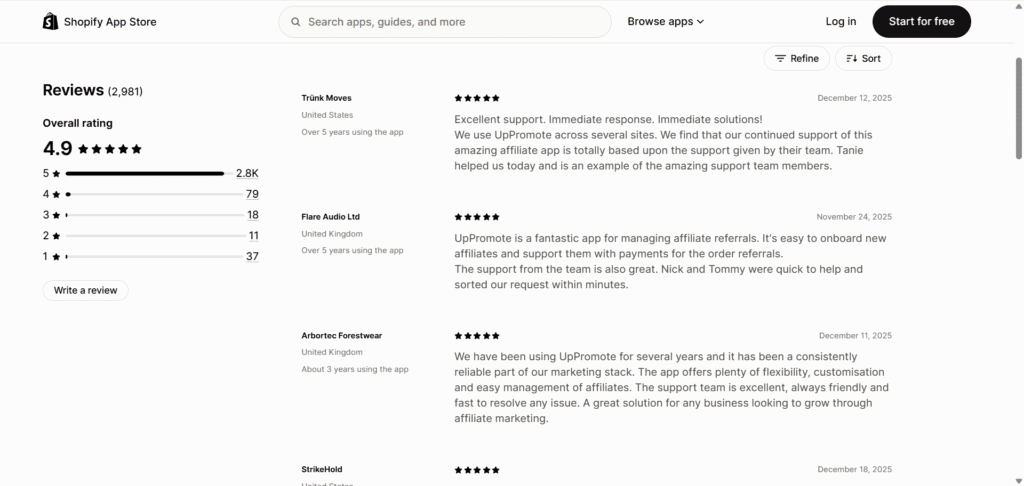The height and width of the screenshot is (486, 1024).
Task: Click Trünk Moves five-star rating
Action: 477,98
